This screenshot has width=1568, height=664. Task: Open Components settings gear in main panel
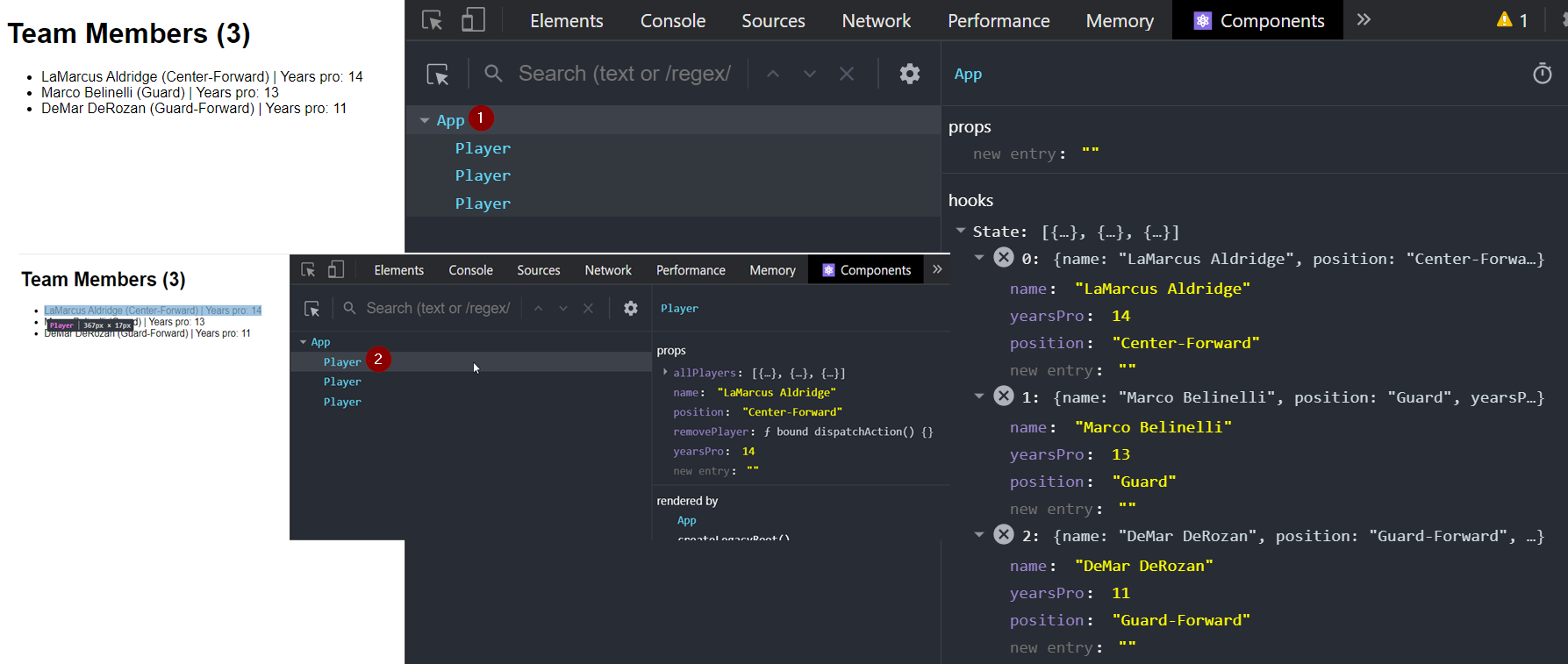pos(910,74)
